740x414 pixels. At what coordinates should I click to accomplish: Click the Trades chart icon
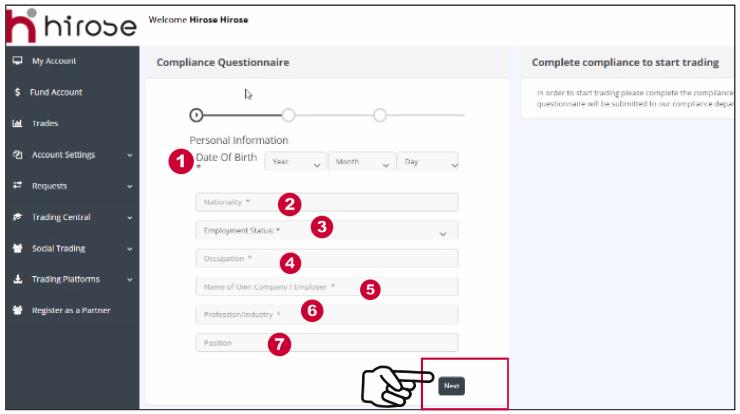(17, 124)
